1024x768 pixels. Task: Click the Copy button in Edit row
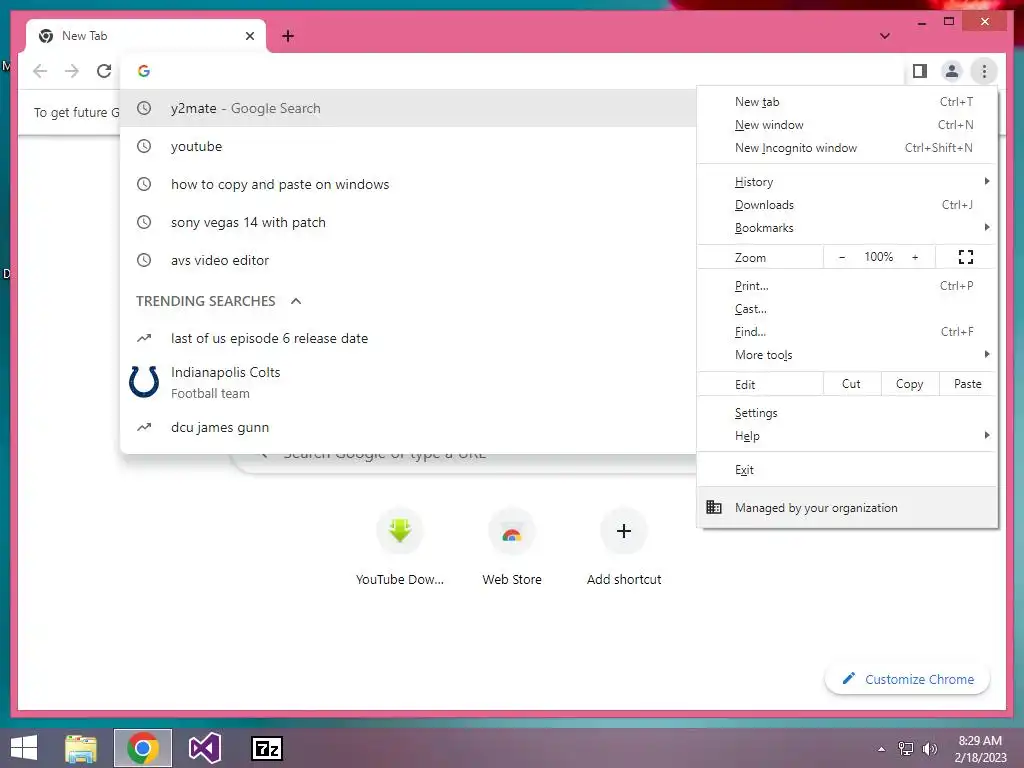click(910, 384)
